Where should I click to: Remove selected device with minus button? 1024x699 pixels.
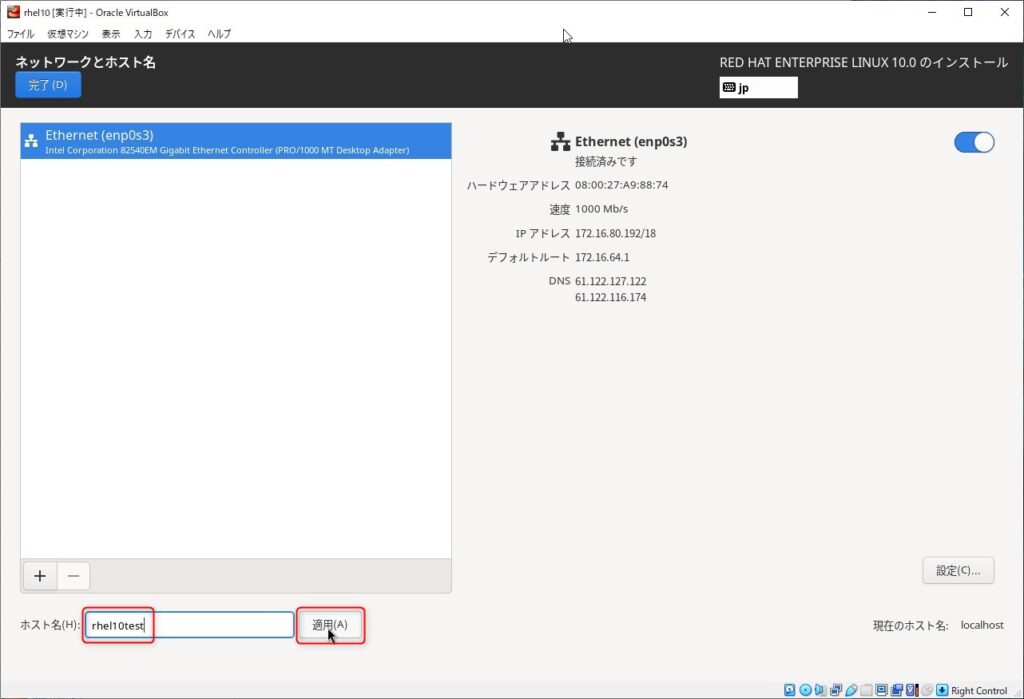(74, 576)
